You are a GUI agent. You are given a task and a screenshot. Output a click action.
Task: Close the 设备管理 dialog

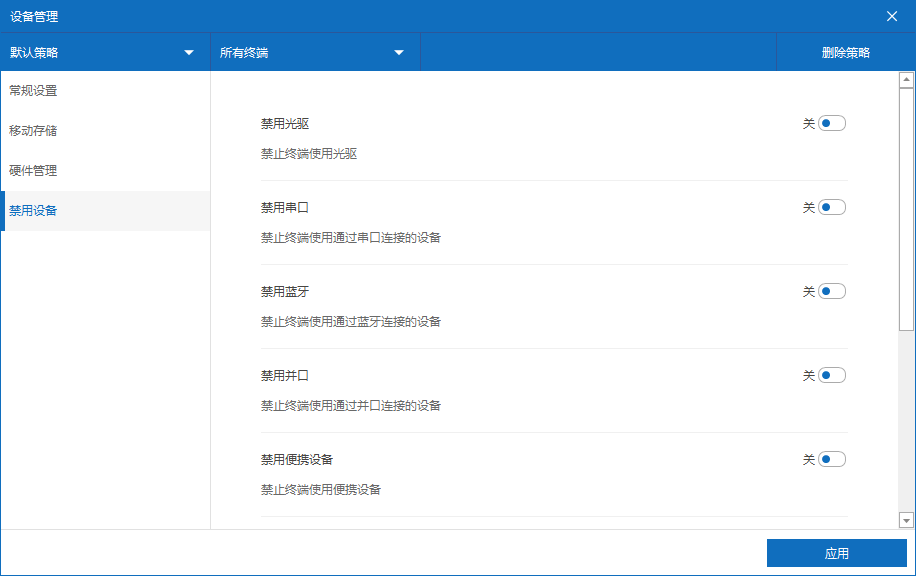(x=891, y=16)
